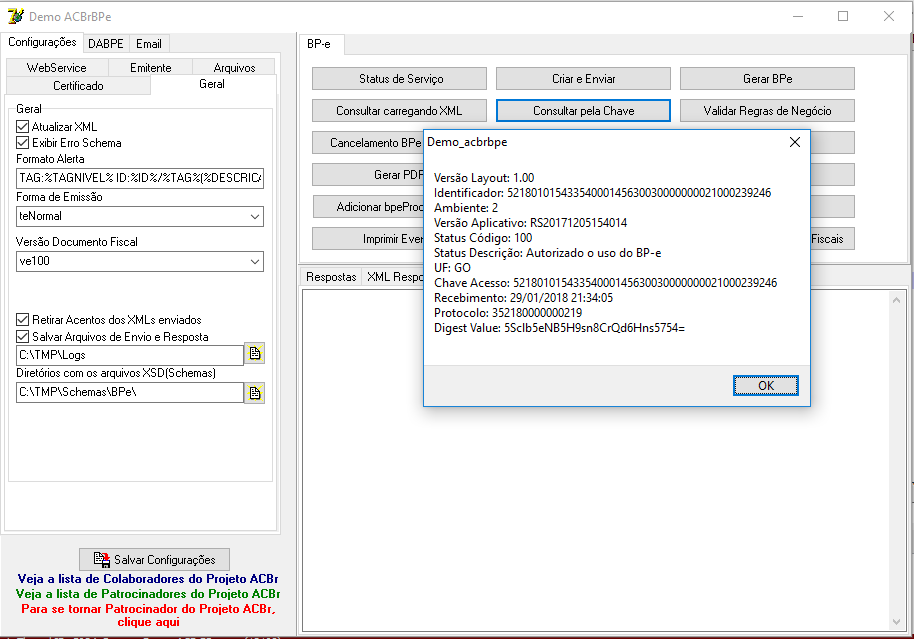Select the BP-e tab
914x639 pixels.
point(319,44)
